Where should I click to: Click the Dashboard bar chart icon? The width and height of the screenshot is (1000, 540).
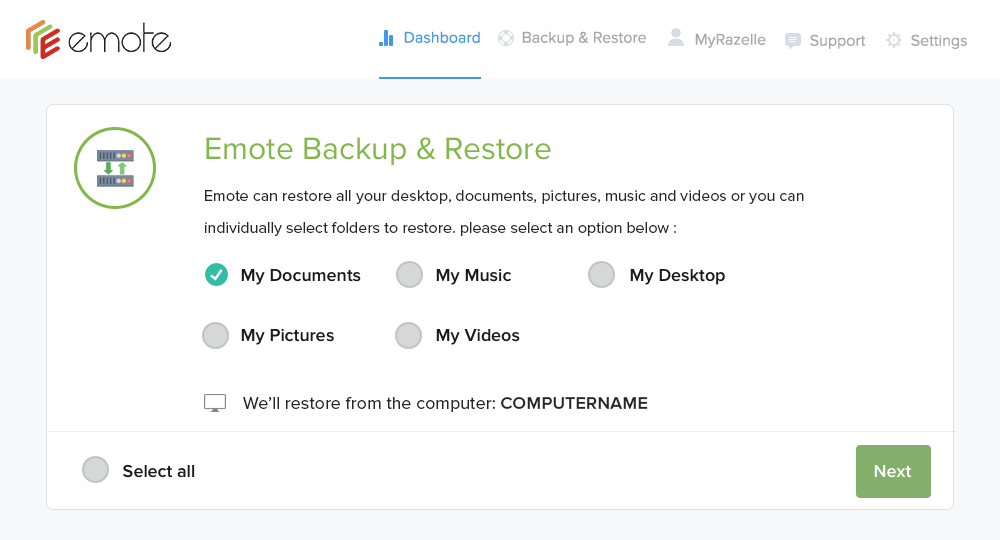(386, 38)
